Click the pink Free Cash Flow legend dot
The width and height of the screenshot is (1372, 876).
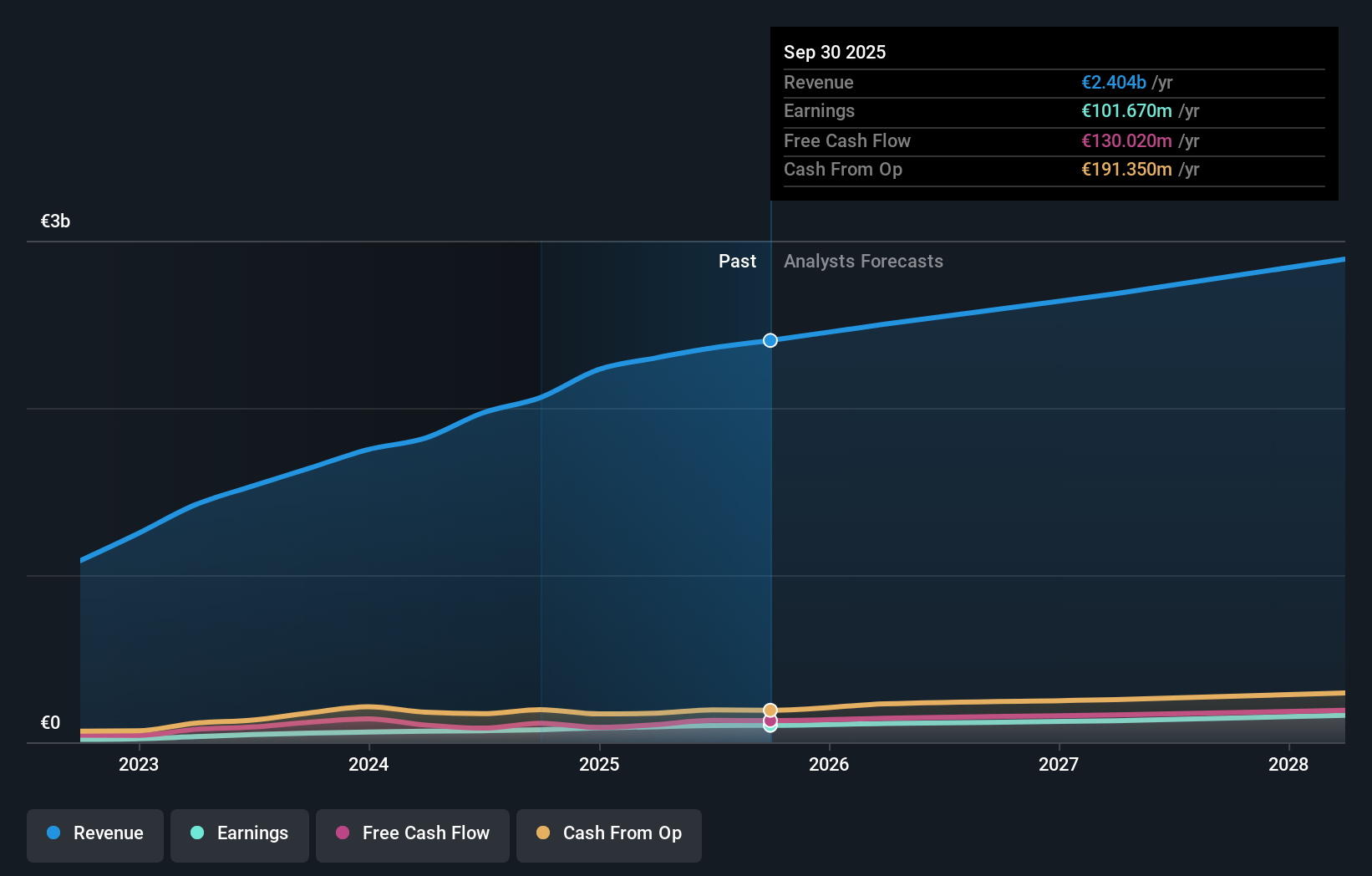click(343, 833)
